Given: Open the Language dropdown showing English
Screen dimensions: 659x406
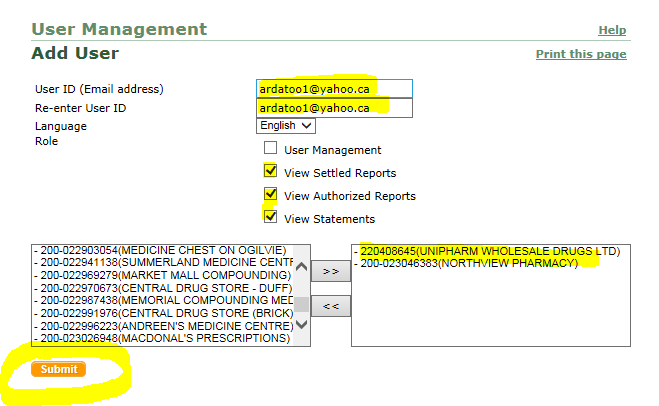Looking at the screenshot, I should click(x=286, y=126).
